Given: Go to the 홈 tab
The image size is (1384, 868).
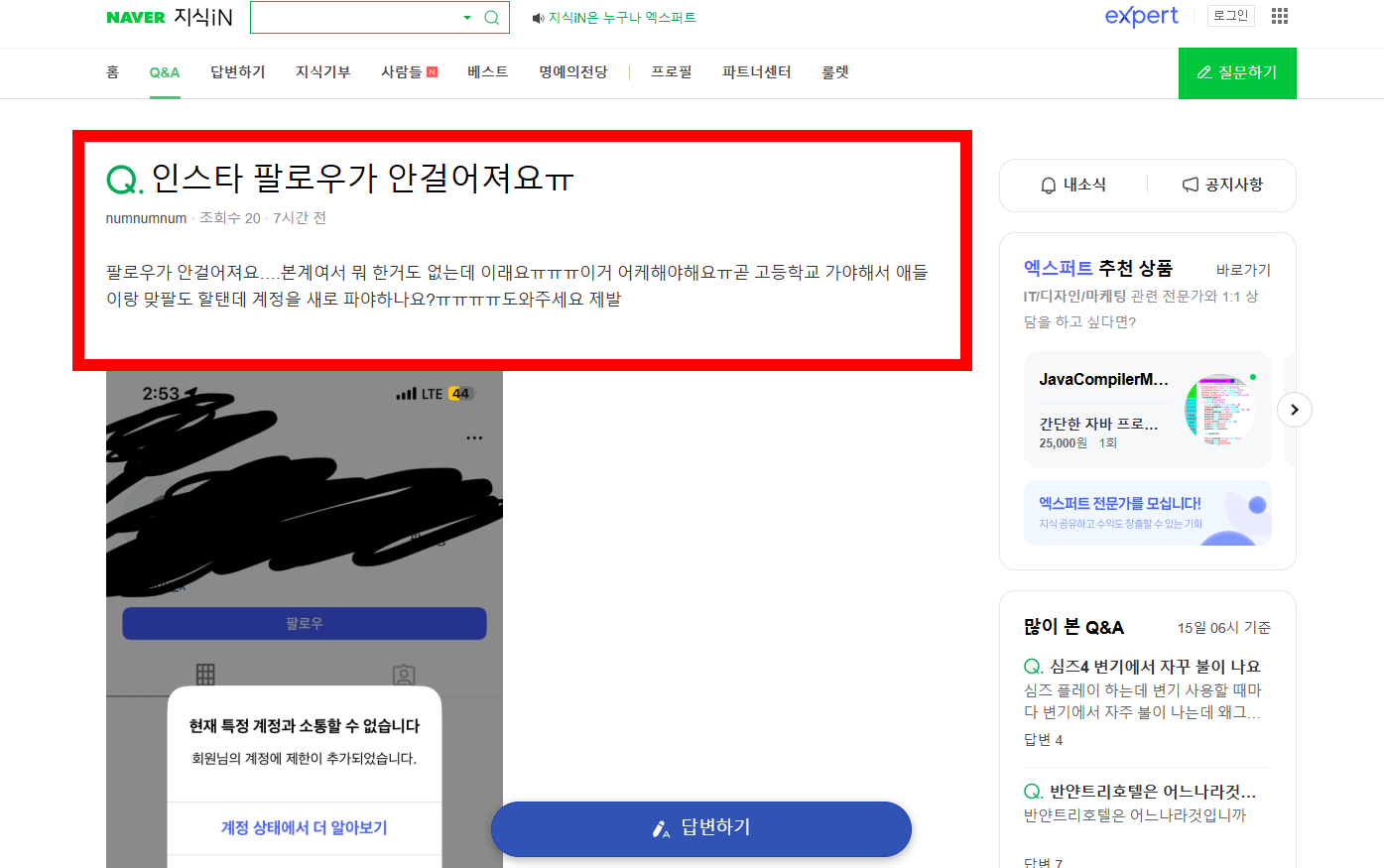Looking at the screenshot, I should pos(113,72).
